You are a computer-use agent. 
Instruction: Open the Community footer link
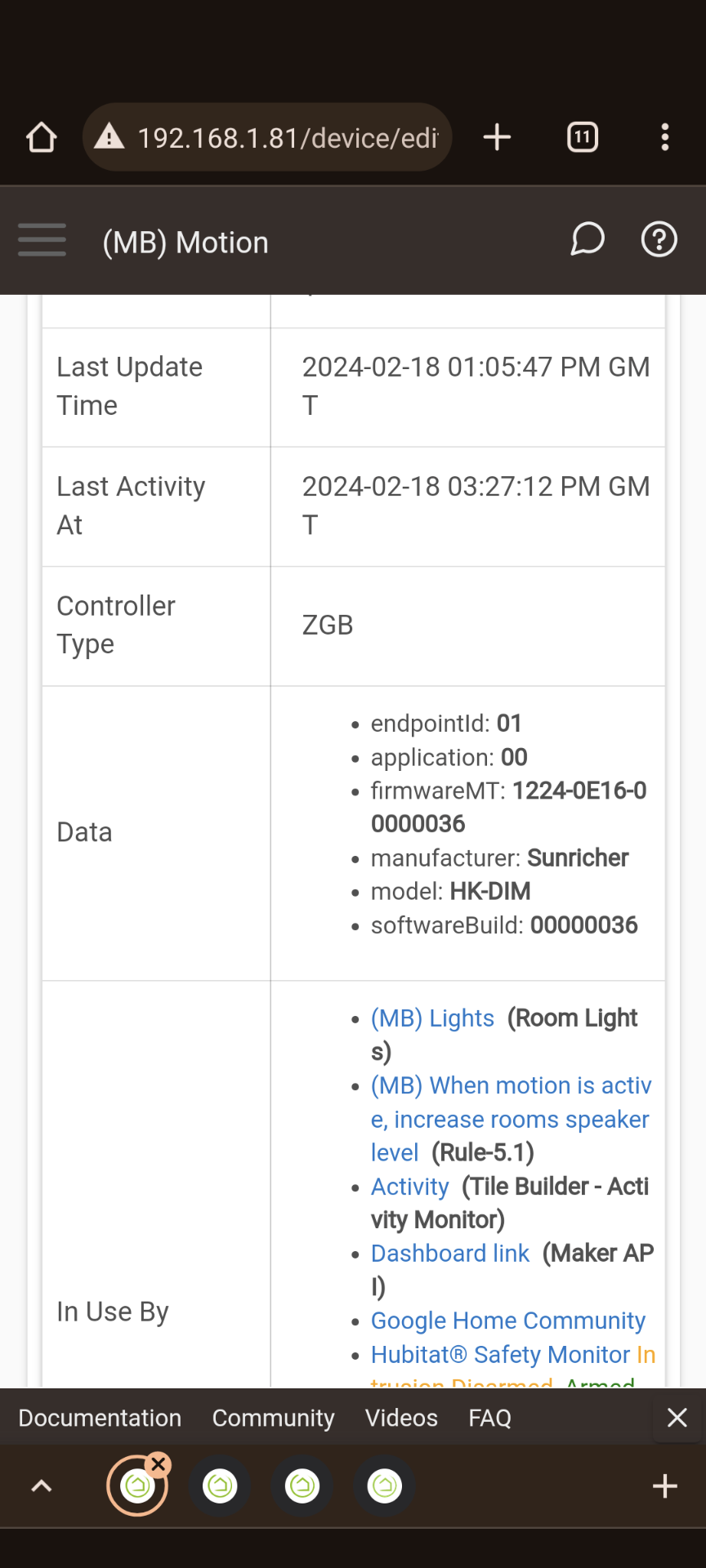point(273,1419)
